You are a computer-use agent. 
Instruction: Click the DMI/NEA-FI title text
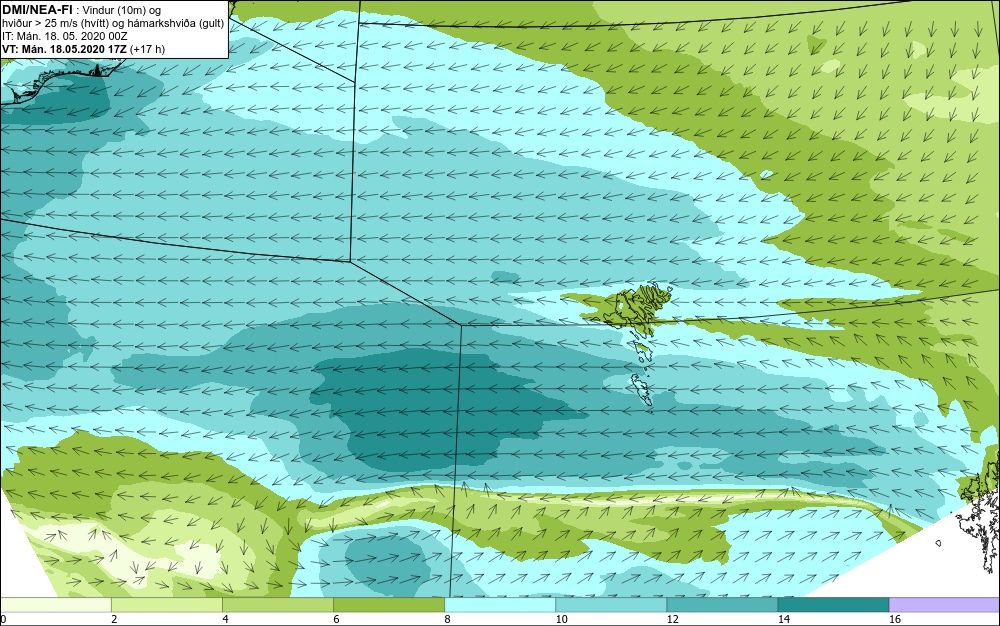(x=37, y=10)
